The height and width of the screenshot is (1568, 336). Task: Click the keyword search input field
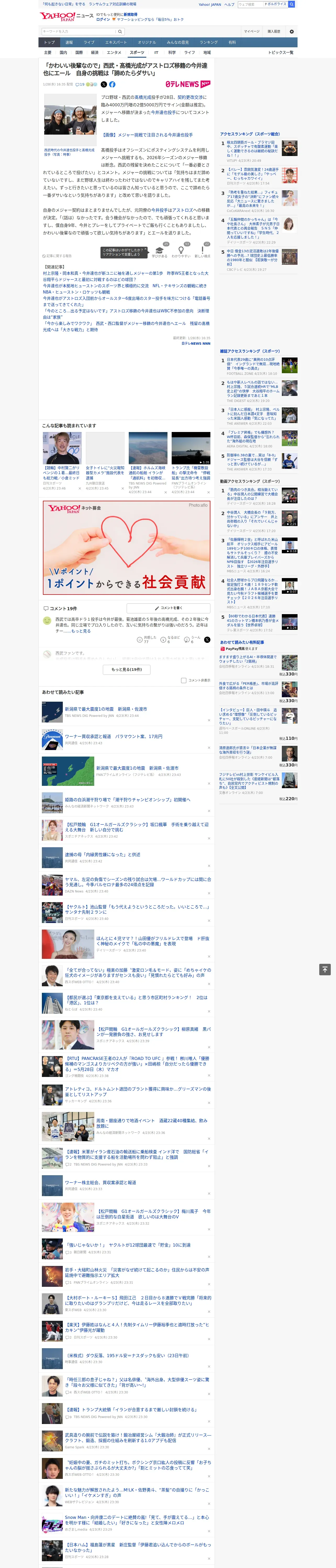(79, 32)
